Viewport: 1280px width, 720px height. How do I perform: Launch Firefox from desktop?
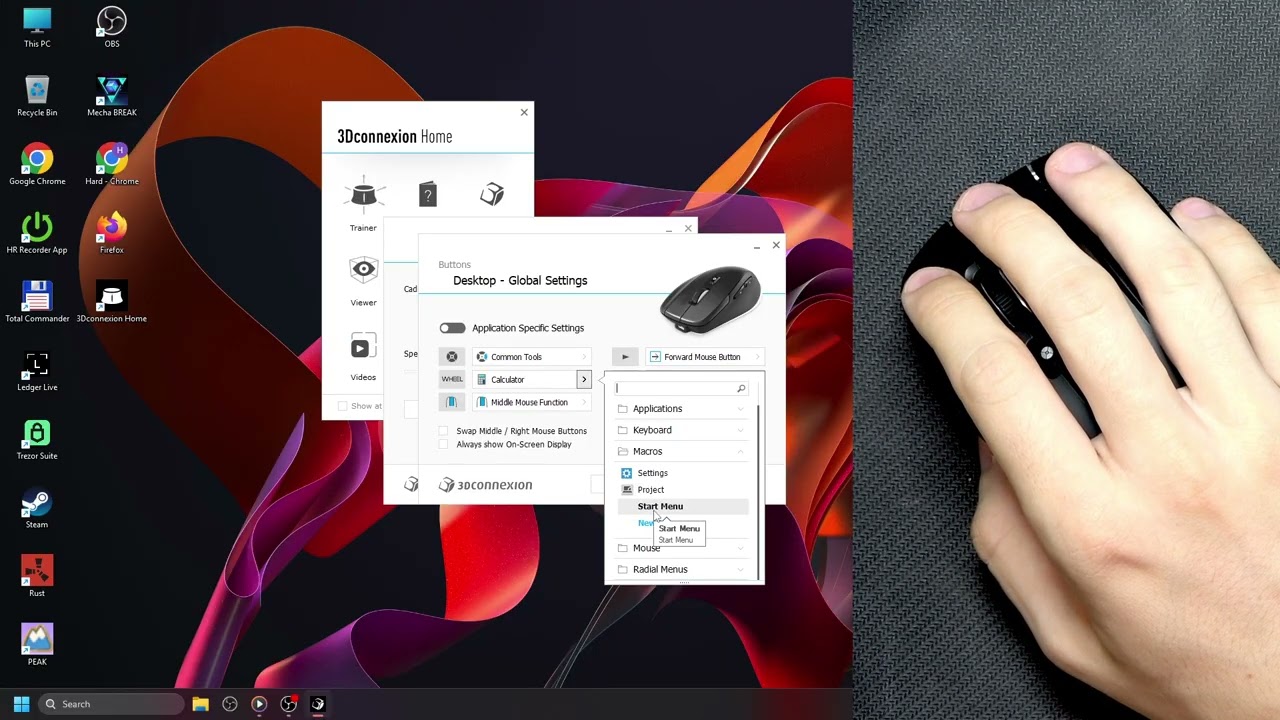[112, 233]
